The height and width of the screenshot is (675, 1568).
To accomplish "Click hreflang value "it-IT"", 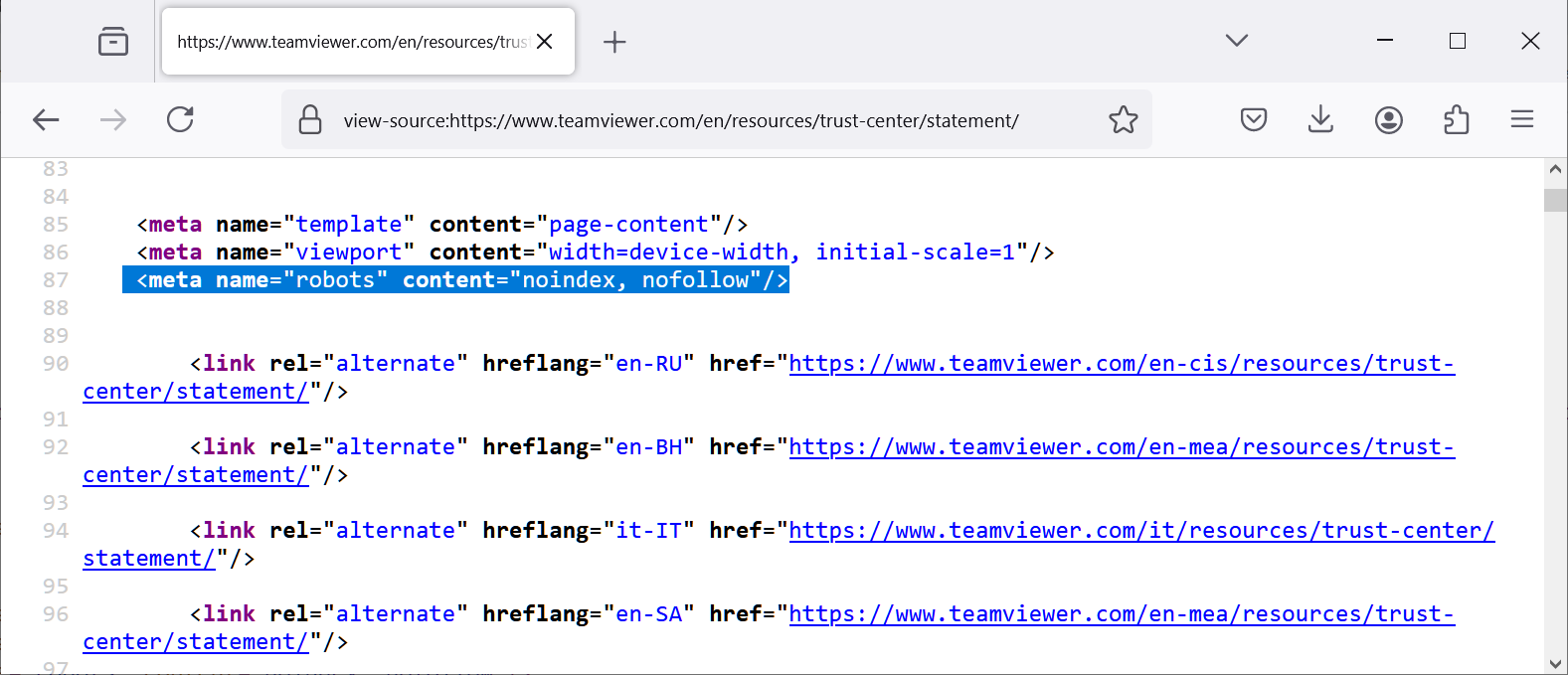I will (649, 531).
